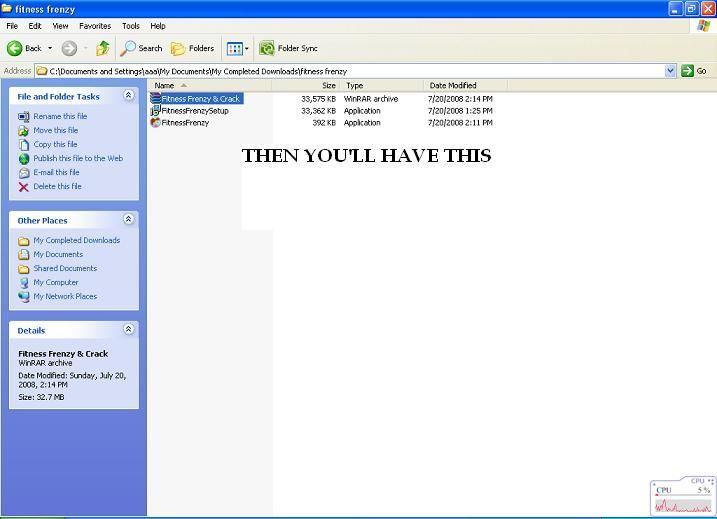Open the Views dropdown button
Screen dimensions: 717x519
[x=237, y=48]
